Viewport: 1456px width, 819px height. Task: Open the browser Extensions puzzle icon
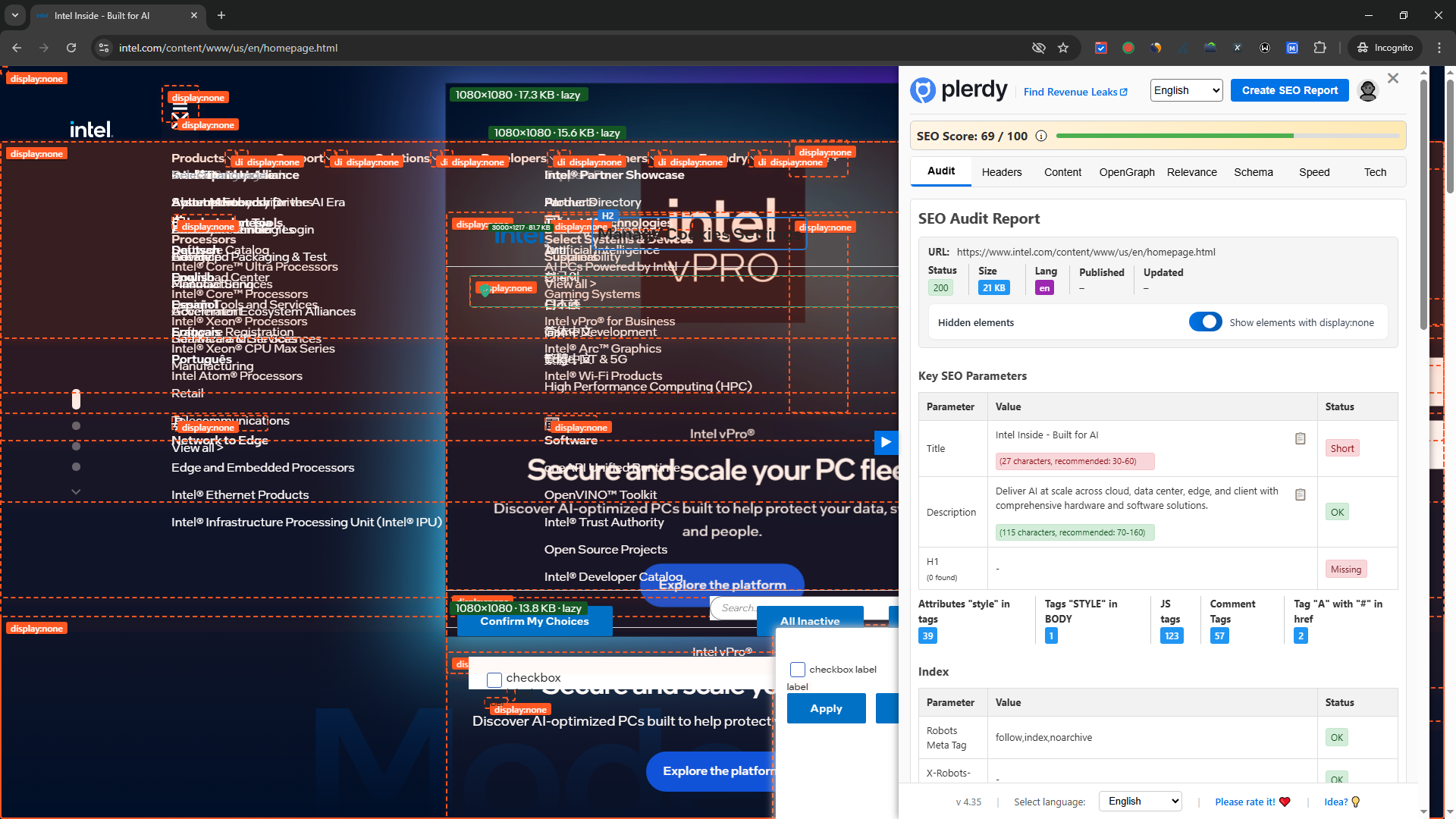click(x=1319, y=48)
